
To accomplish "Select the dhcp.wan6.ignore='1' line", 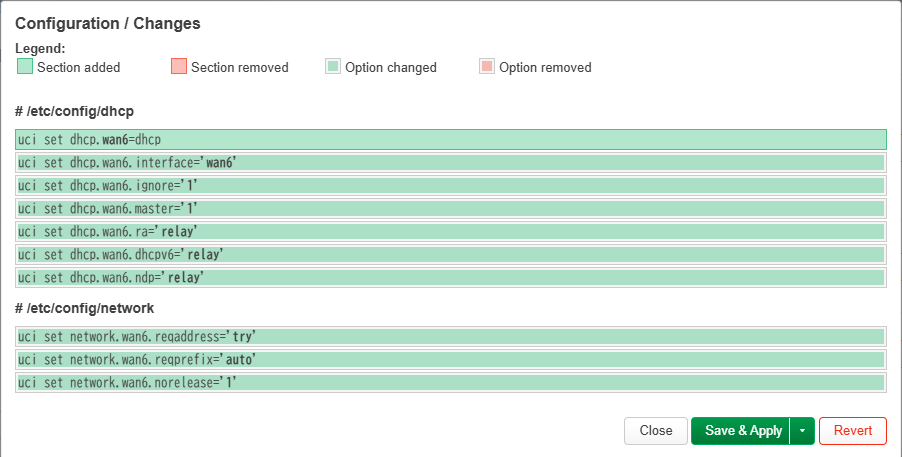I will pos(451,185).
